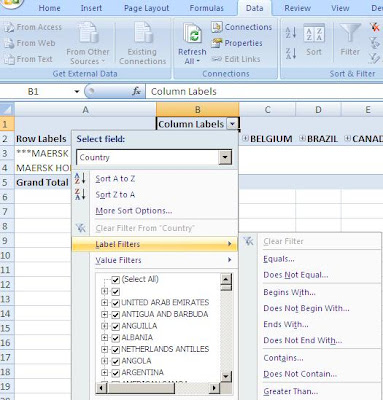Open the Select field Country dropdown

pos(225,157)
